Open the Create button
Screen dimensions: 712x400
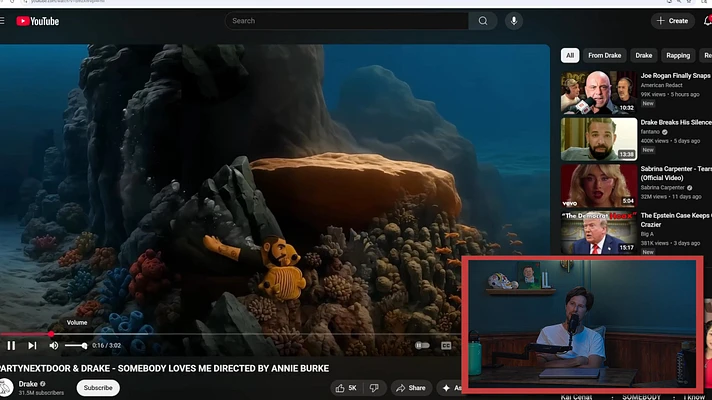[672, 21]
